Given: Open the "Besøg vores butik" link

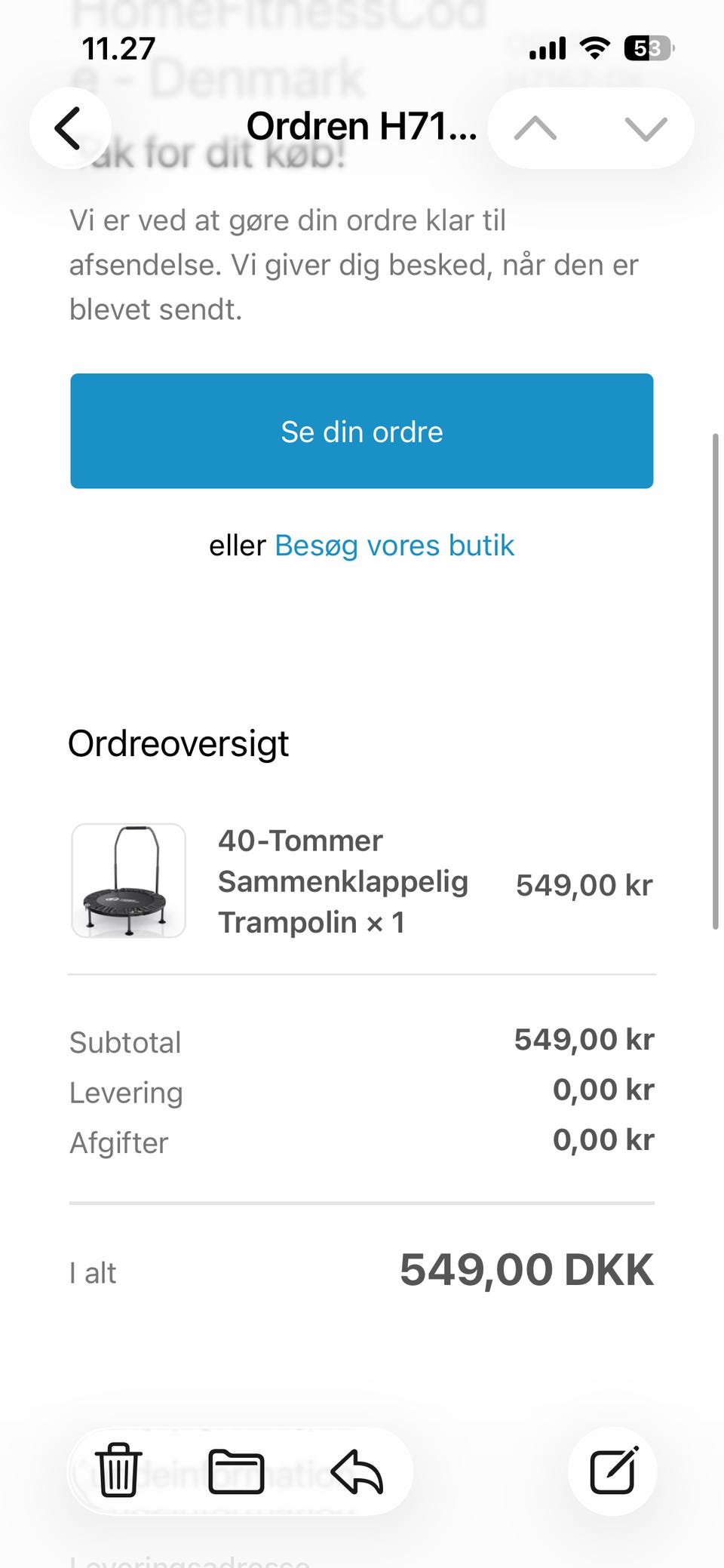Looking at the screenshot, I should (x=394, y=546).
